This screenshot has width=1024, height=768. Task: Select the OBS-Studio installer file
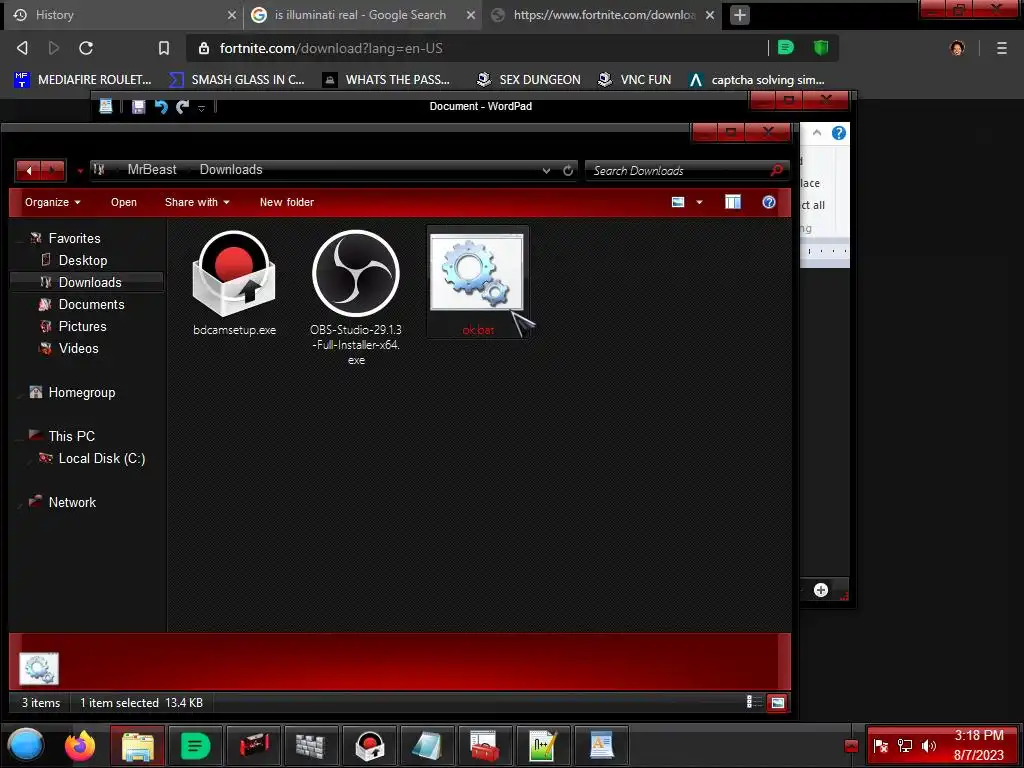pyautogui.click(x=356, y=297)
